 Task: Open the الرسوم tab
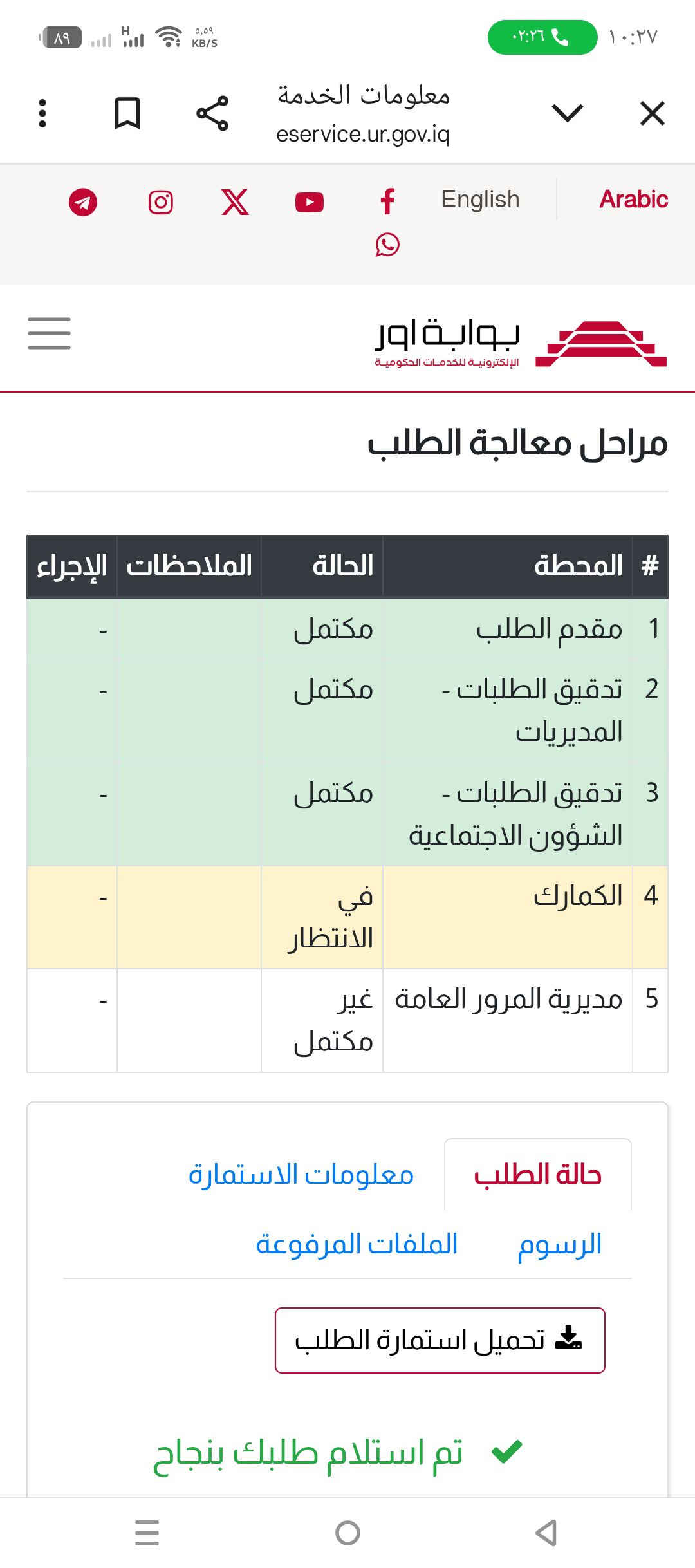pos(560,1245)
